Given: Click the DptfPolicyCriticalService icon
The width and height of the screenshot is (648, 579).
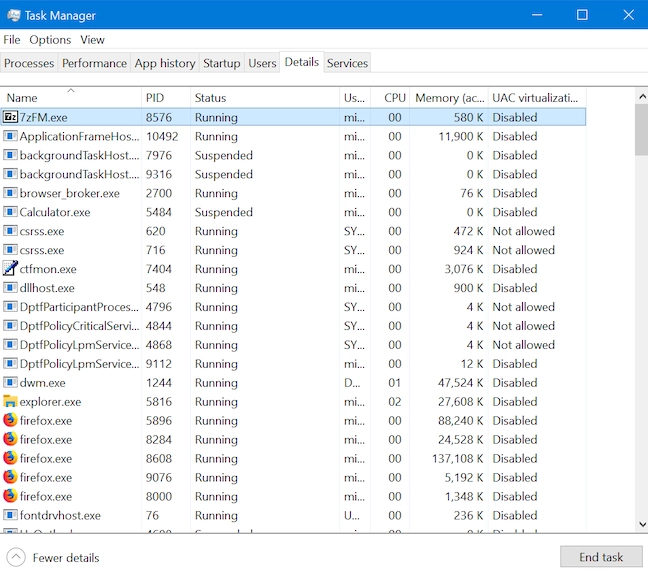Looking at the screenshot, I should pyautogui.click(x=10, y=326).
